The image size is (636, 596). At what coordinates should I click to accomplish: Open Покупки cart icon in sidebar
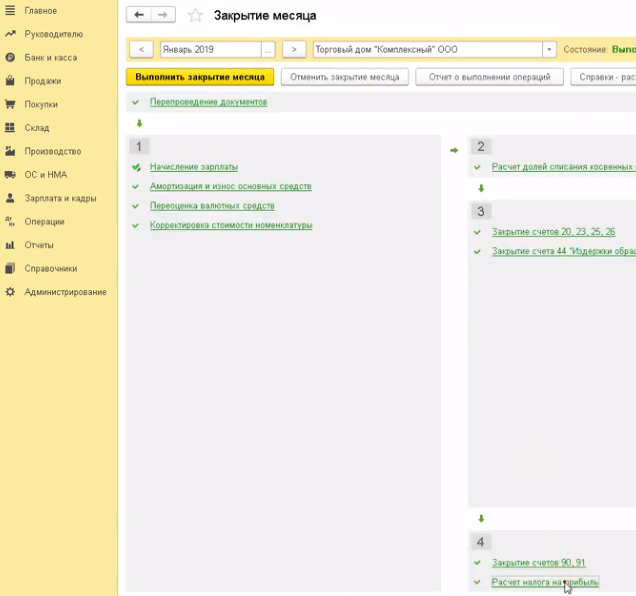[x=10, y=104]
